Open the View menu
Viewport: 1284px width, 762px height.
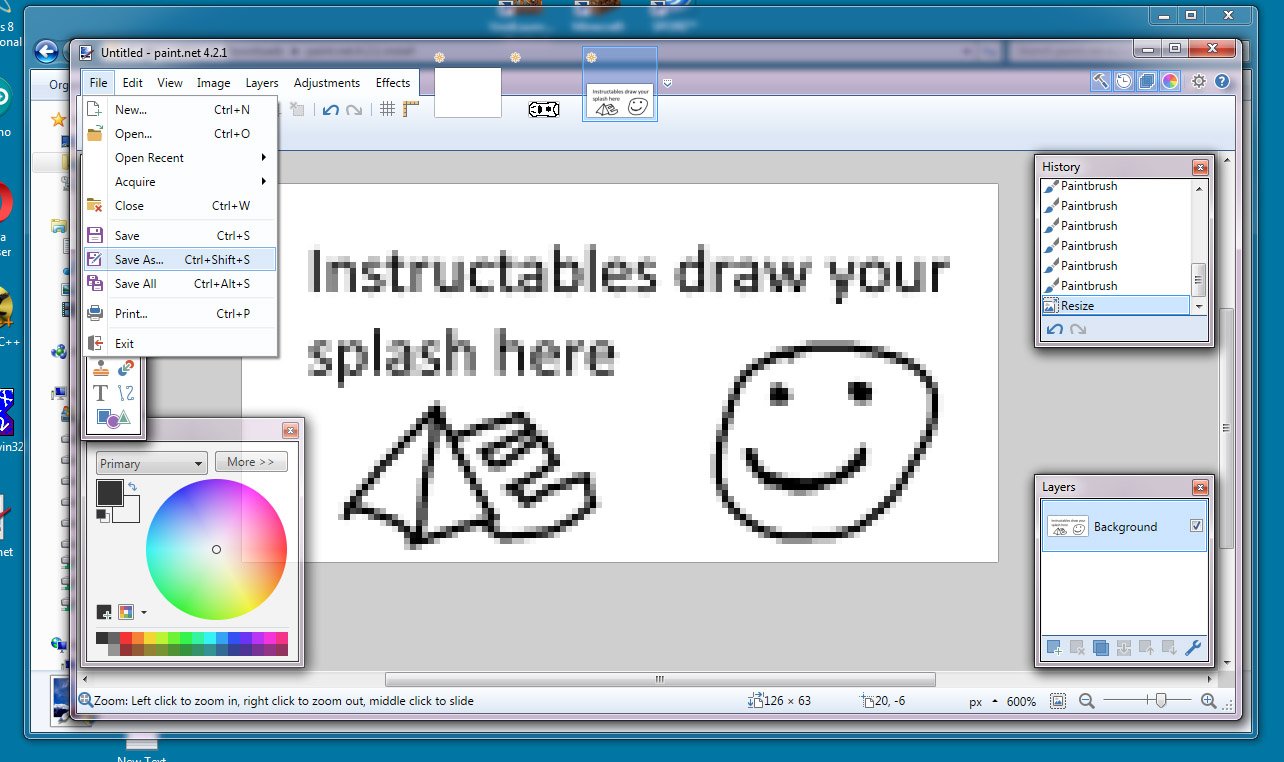(x=170, y=83)
